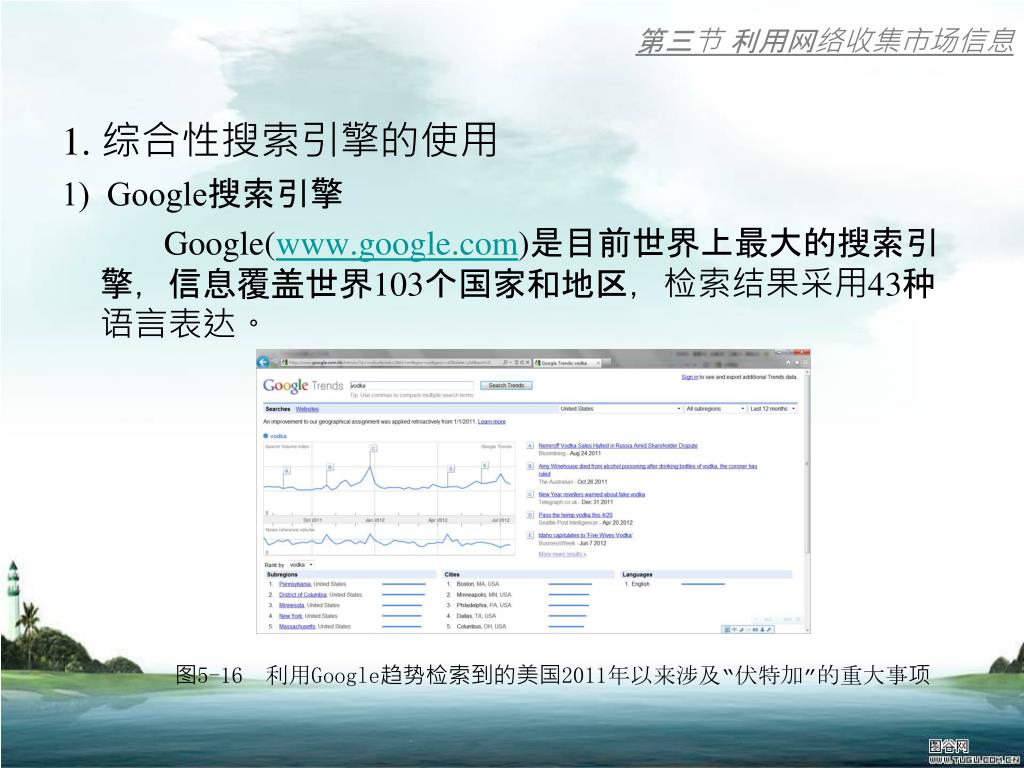The height and width of the screenshot is (768, 1024).
Task: Open the Last 12 months dropdown
Action: pos(773,409)
